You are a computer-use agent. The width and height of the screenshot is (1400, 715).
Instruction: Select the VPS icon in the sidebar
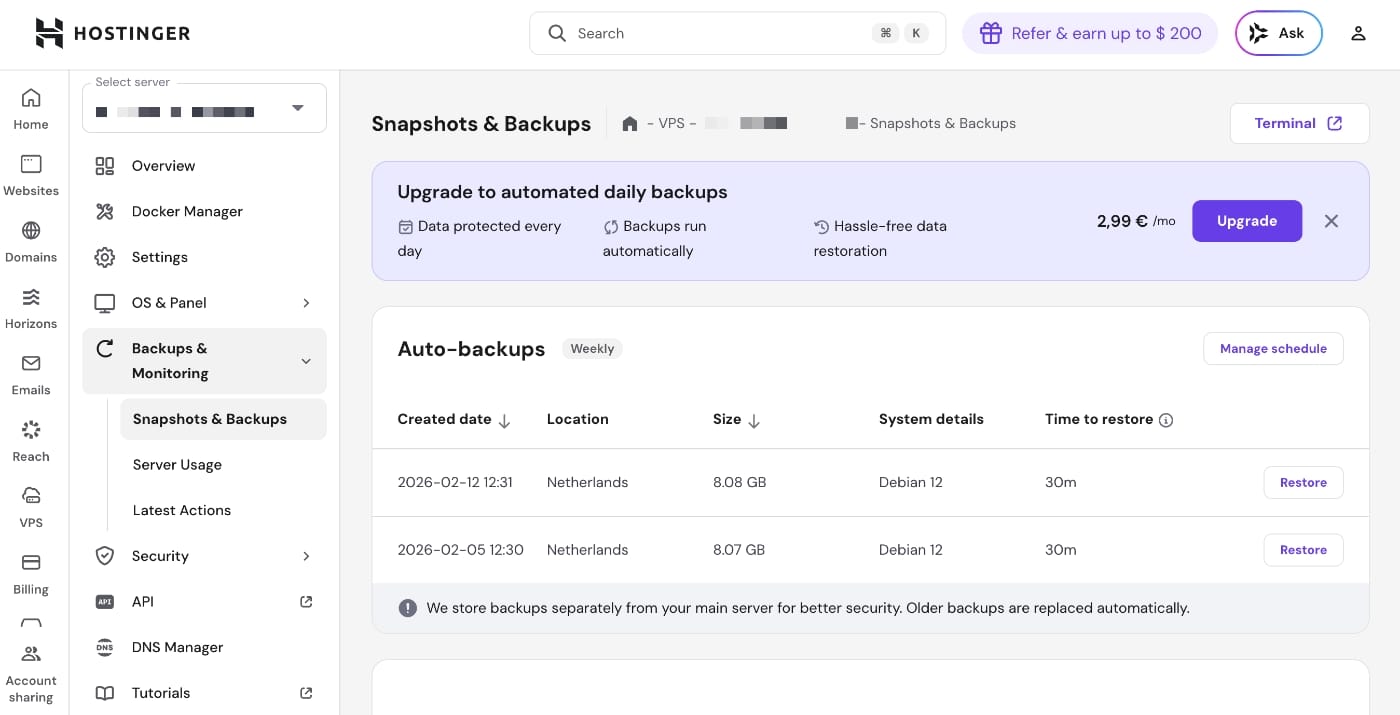[x=30, y=505]
